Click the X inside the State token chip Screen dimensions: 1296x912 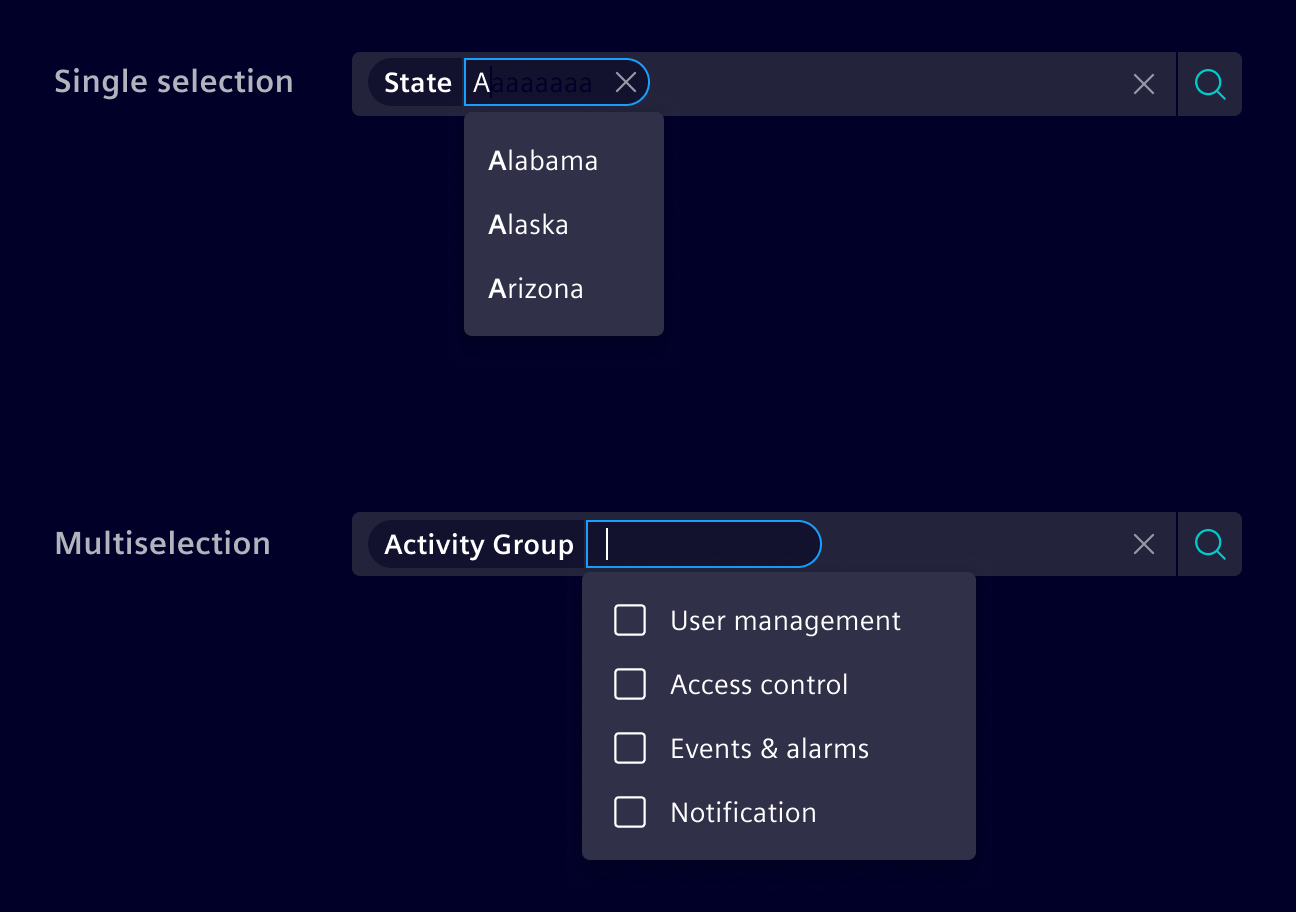626,83
